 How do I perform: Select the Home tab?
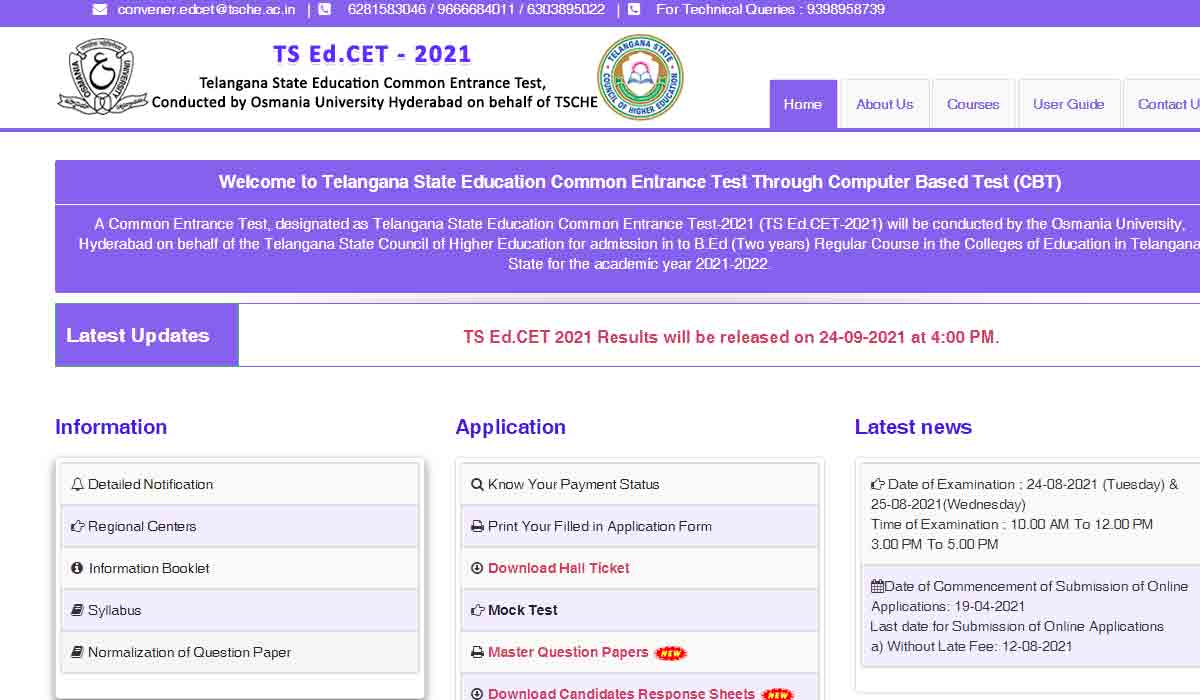click(803, 104)
